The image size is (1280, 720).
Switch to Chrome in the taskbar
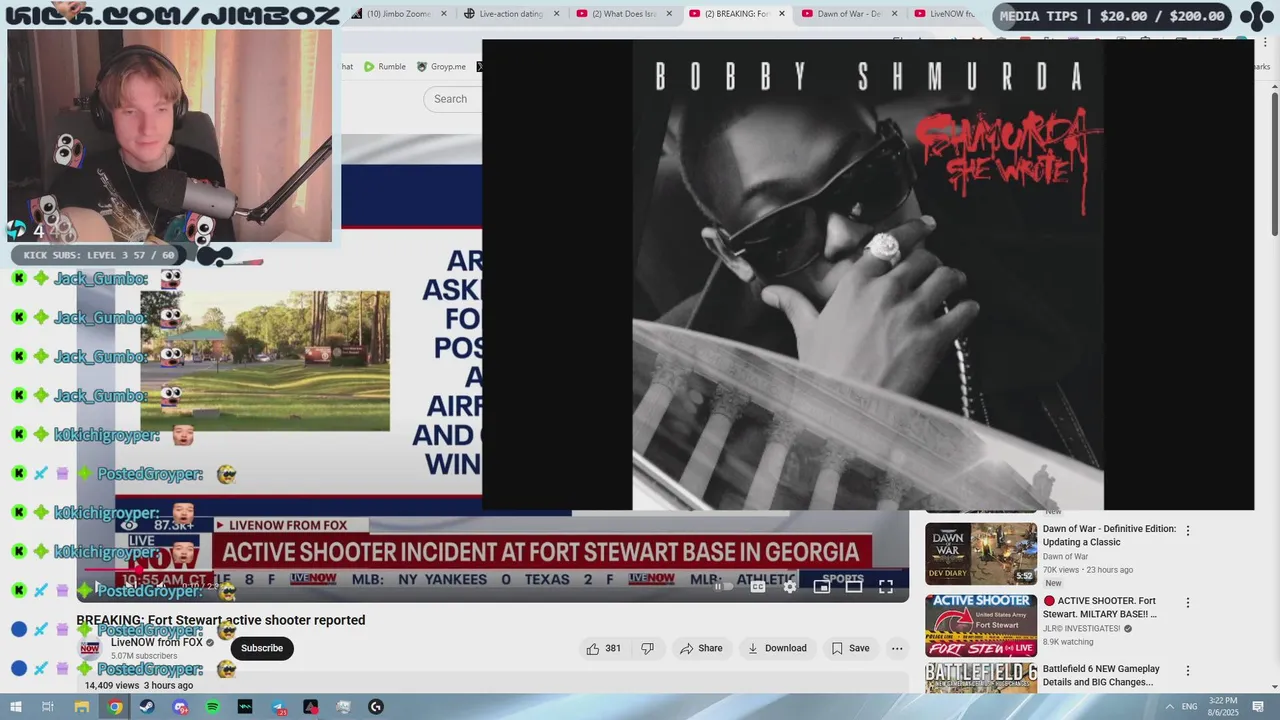(x=115, y=707)
